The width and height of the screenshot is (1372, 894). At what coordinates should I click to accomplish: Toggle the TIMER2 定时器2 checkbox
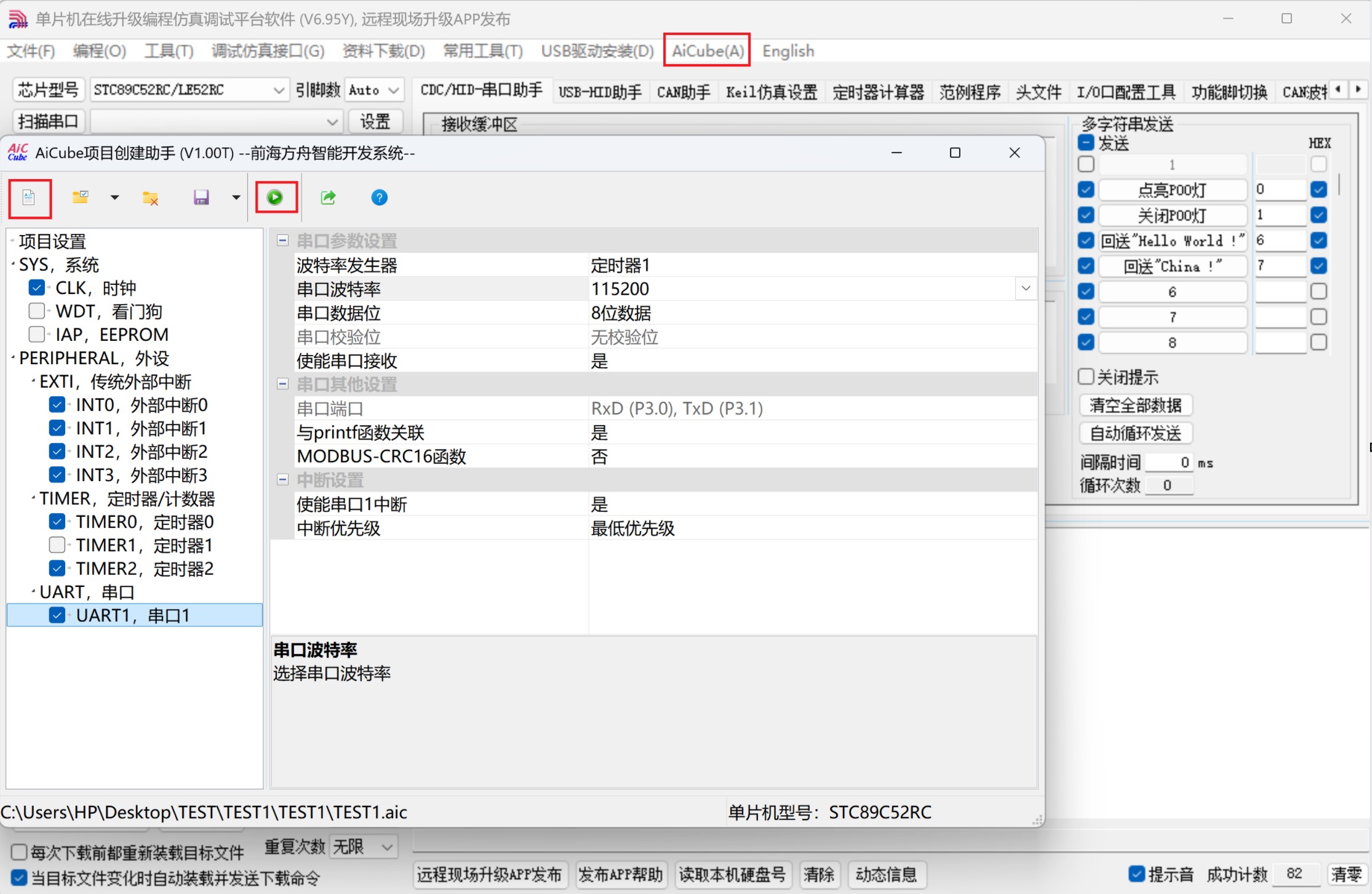(57, 568)
